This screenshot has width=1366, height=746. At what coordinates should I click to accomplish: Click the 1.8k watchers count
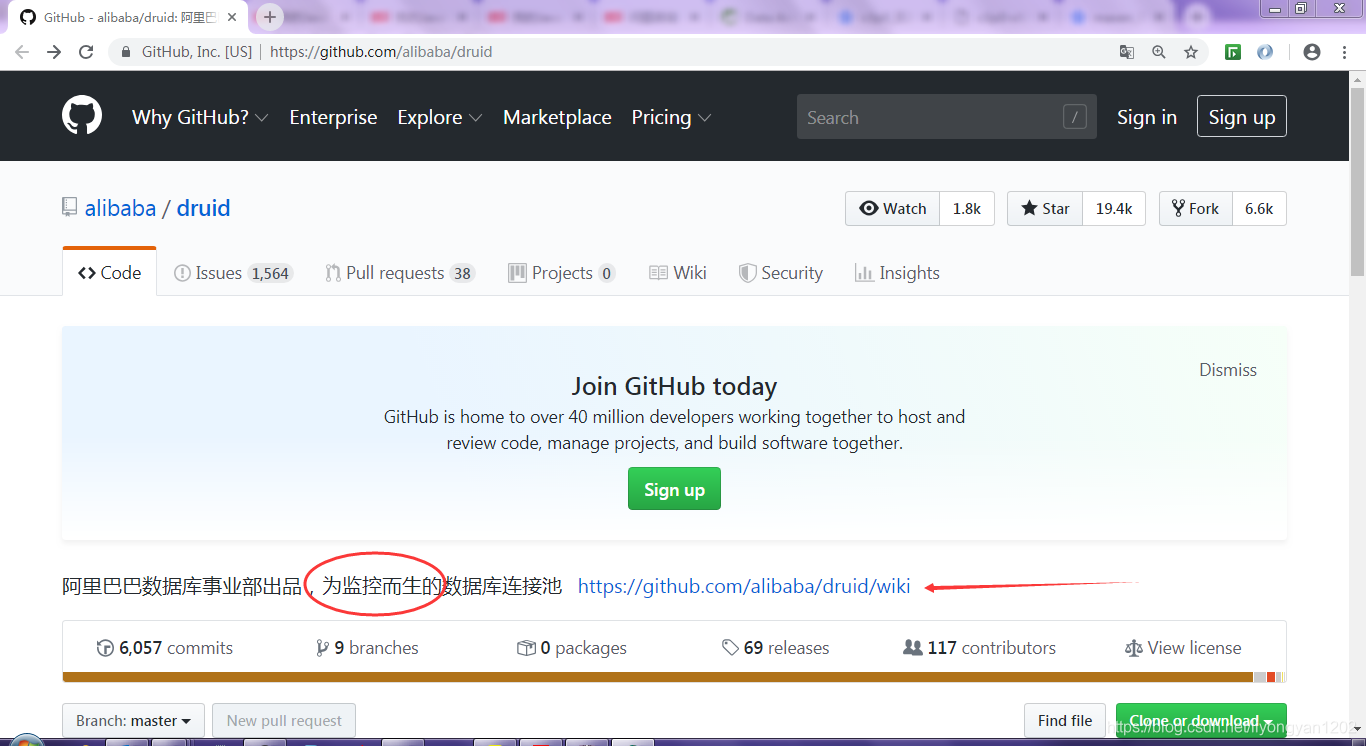coord(967,208)
